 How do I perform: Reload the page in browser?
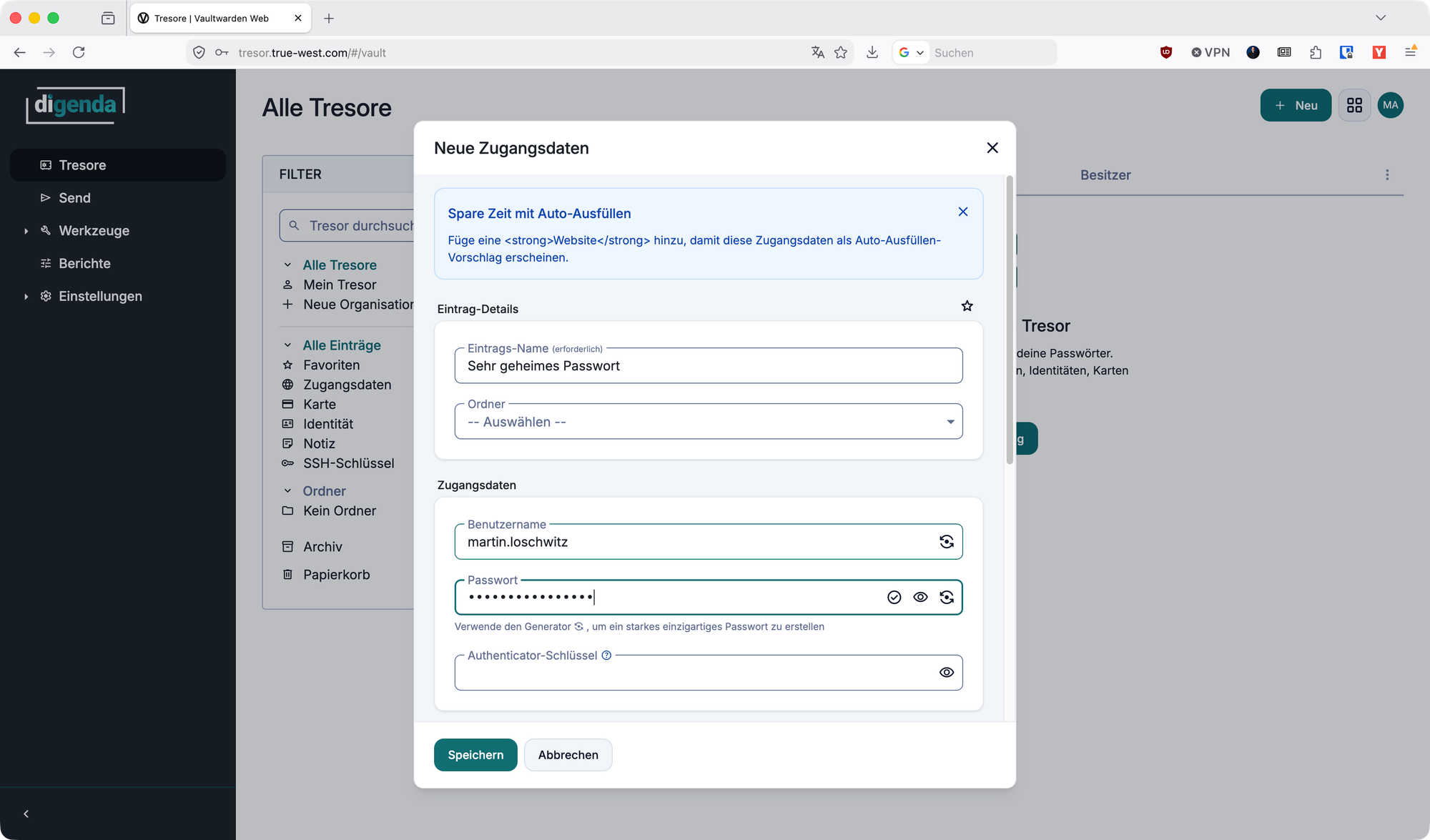pos(79,52)
